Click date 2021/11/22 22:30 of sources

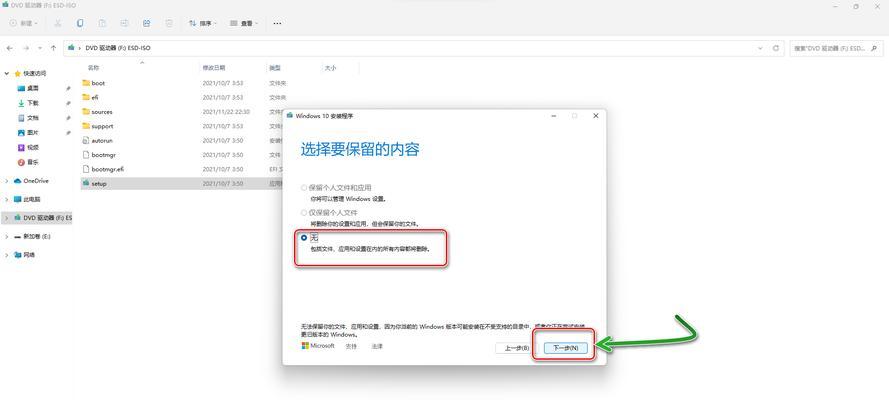pos(226,112)
